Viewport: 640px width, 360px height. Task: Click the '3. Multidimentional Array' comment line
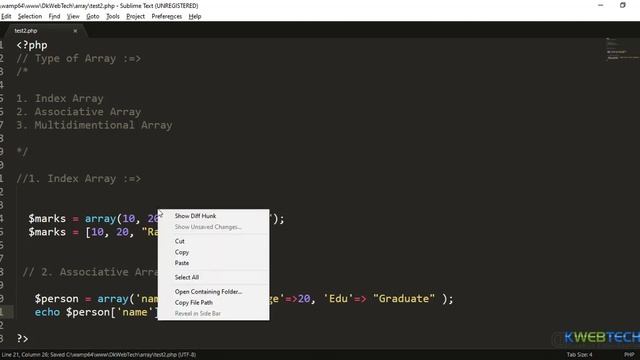[x=94, y=125]
